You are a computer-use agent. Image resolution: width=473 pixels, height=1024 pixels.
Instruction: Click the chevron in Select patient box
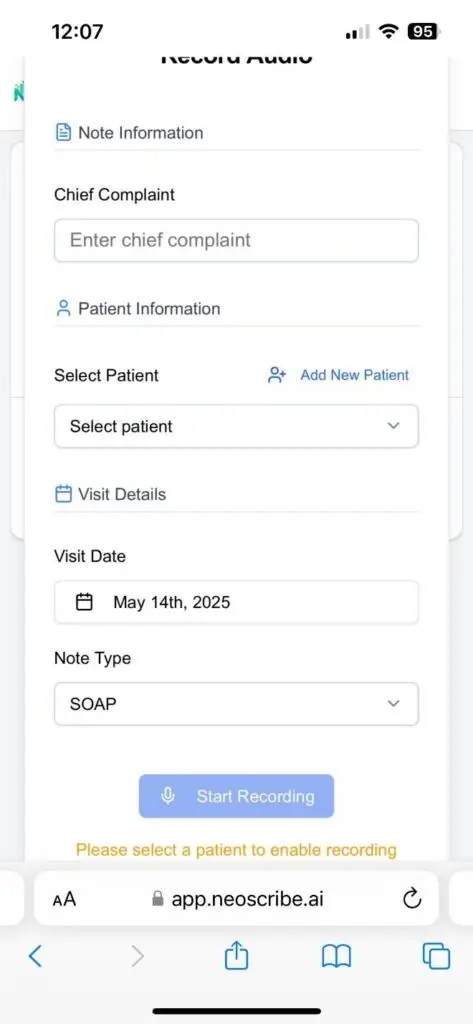coord(393,426)
